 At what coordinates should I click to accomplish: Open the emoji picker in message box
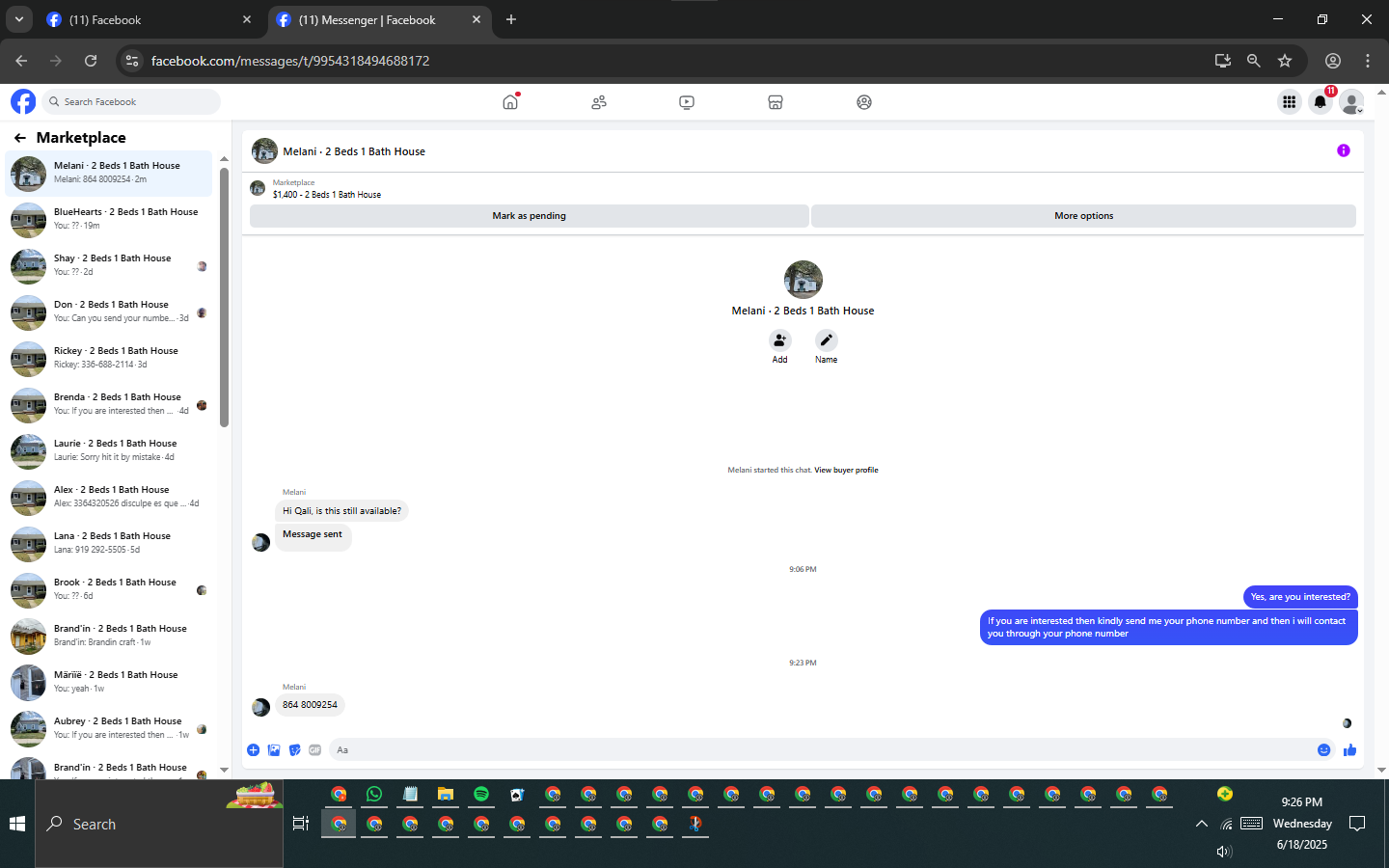click(x=1324, y=750)
